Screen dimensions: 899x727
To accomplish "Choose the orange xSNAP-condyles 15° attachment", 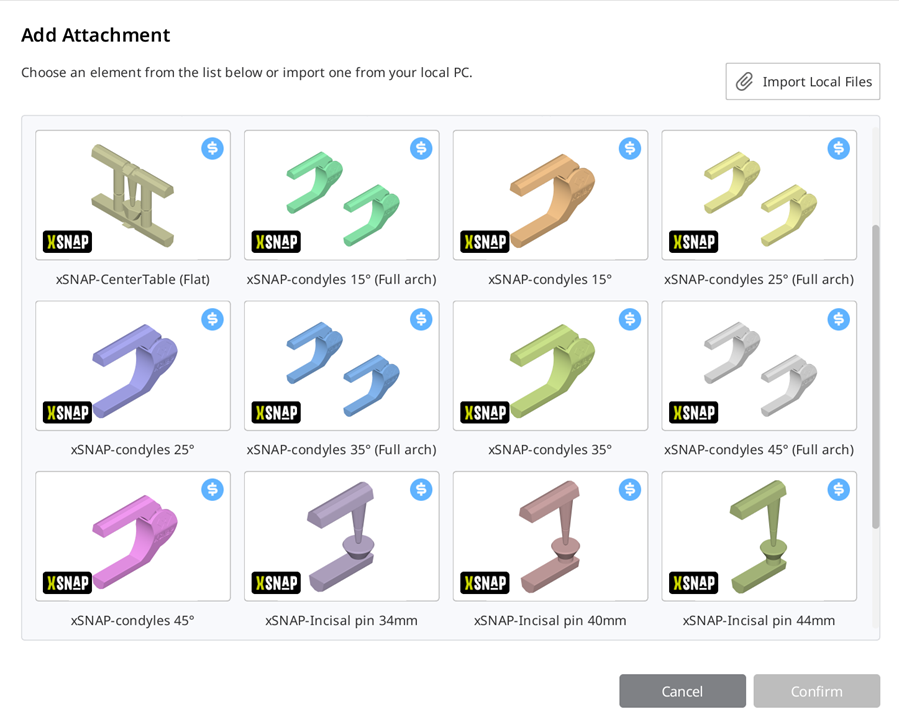I will tap(550, 196).
